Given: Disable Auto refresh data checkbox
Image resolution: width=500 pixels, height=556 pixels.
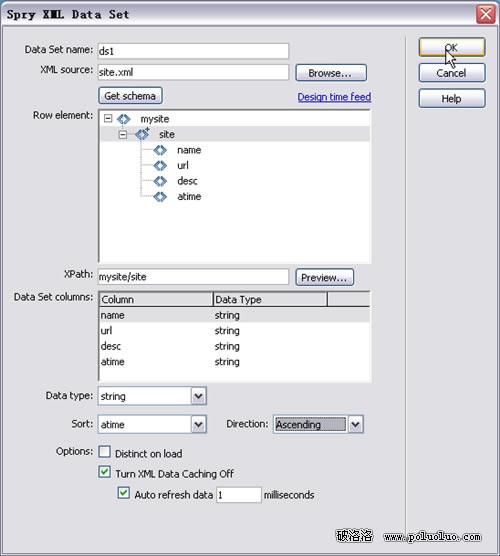Looking at the screenshot, I should 123,493.
